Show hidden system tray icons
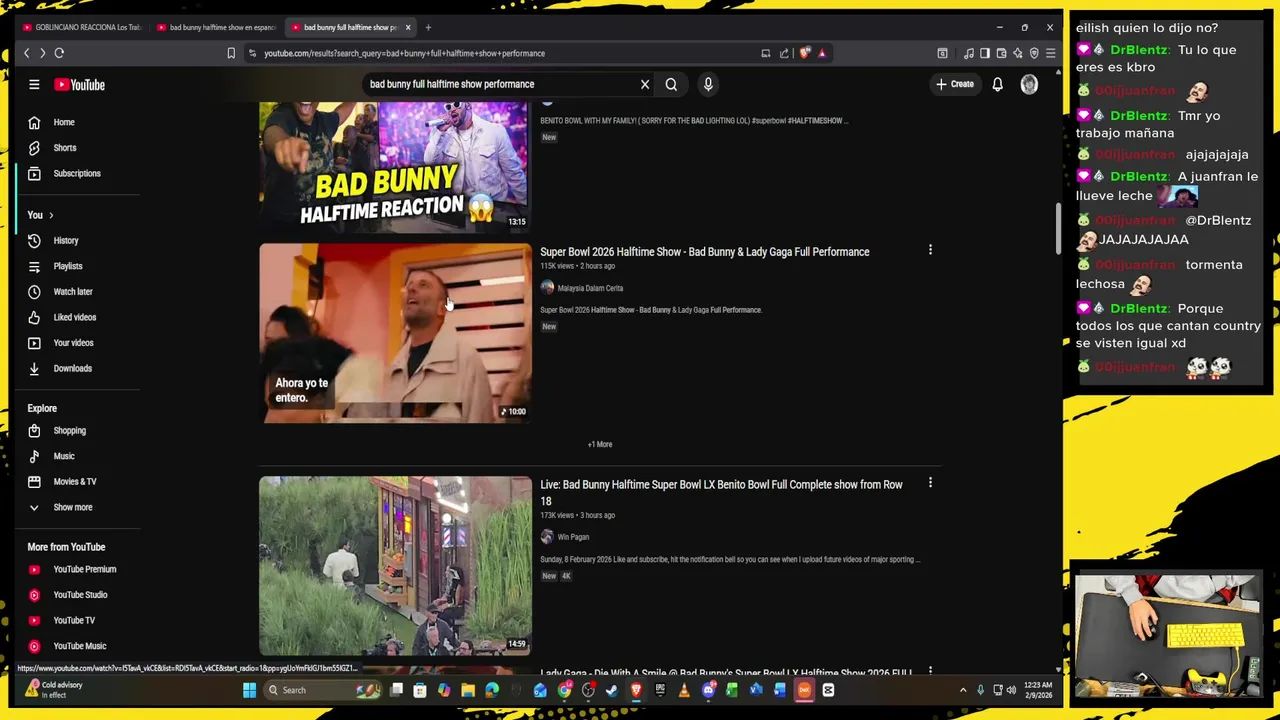 963,690
